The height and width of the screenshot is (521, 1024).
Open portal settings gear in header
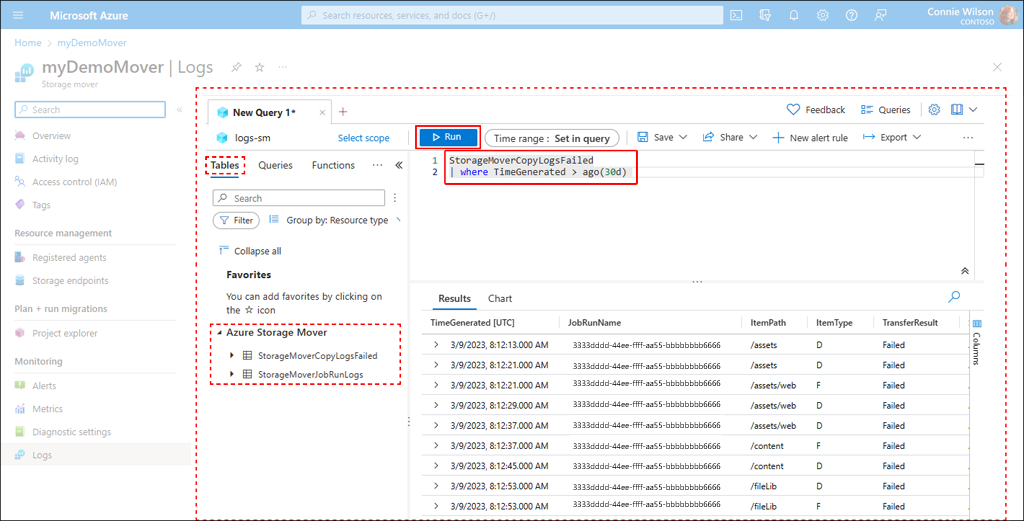(822, 15)
